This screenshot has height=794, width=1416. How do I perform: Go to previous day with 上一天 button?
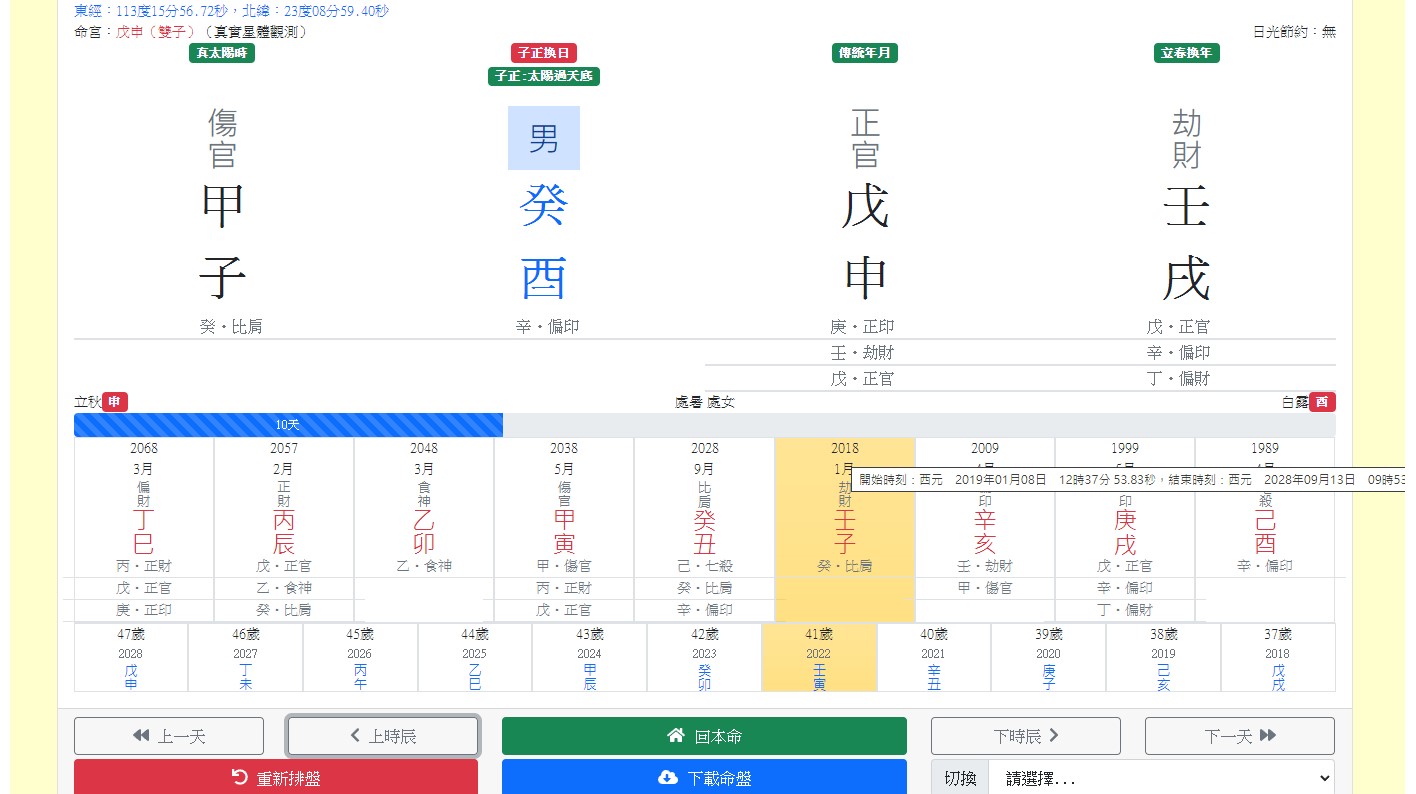tap(169, 736)
